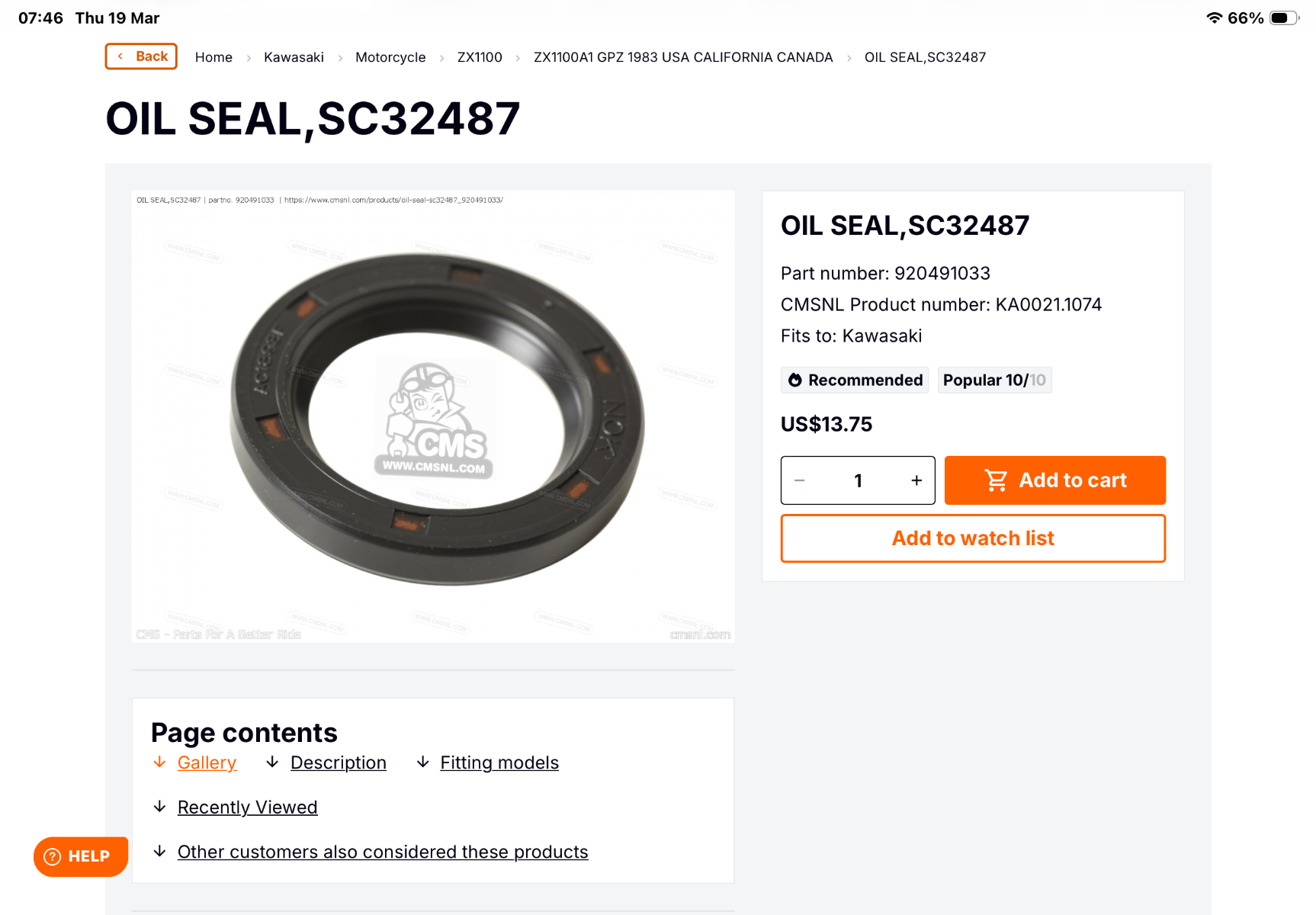The width and height of the screenshot is (1316, 915).
Task: Click arrow beside Other customers also considered
Action: click(159, 851)
